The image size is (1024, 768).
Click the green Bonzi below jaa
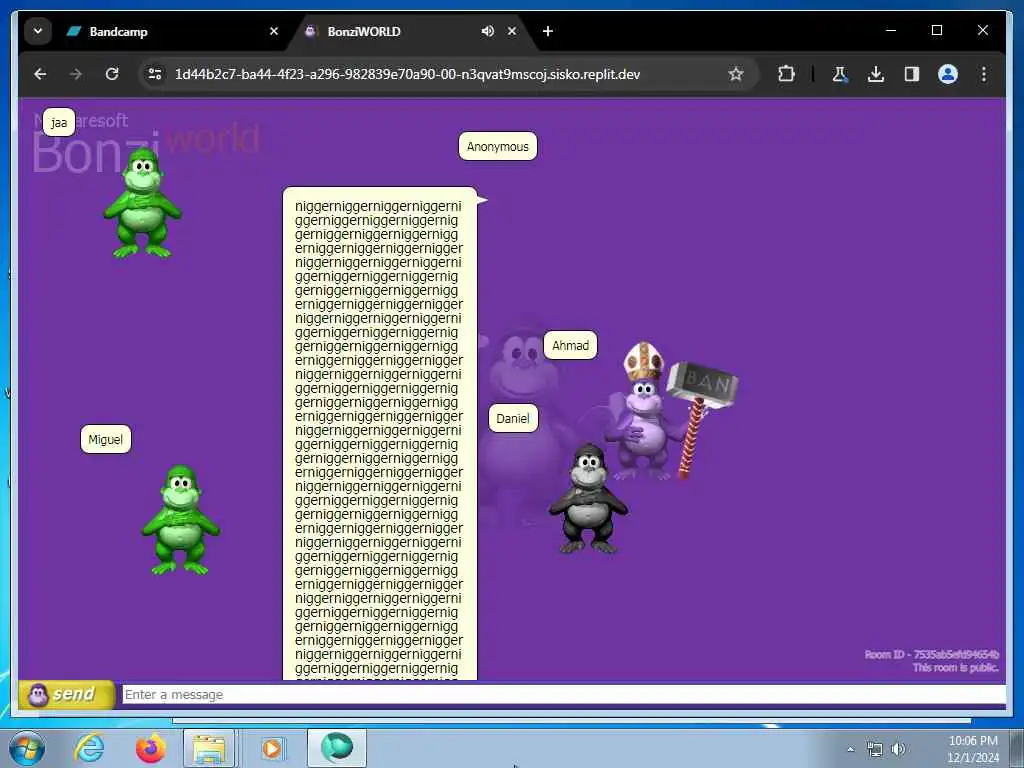click(142, 204)
